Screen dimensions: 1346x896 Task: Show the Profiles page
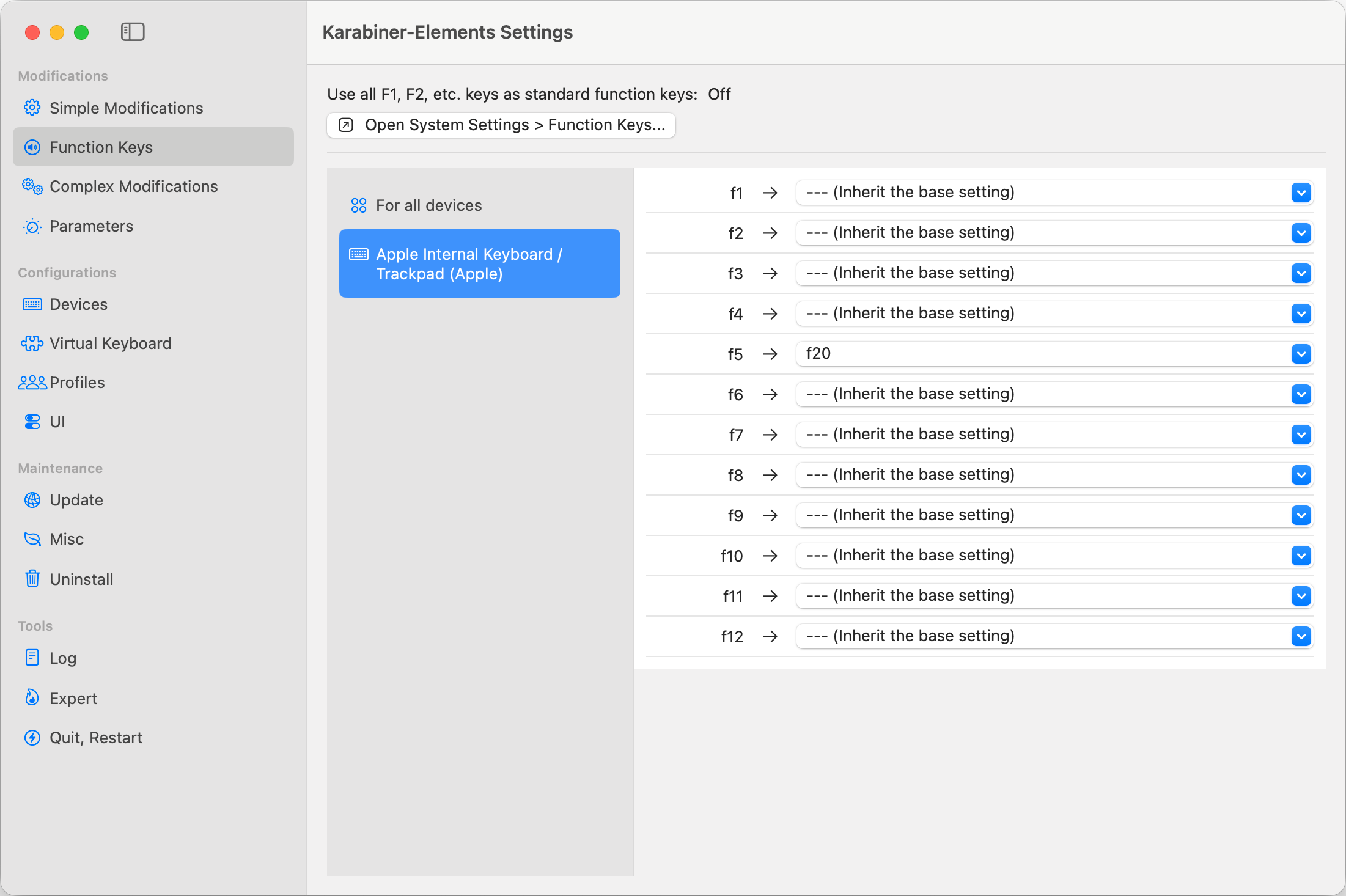pyautogui.click(x=153, y=383)
